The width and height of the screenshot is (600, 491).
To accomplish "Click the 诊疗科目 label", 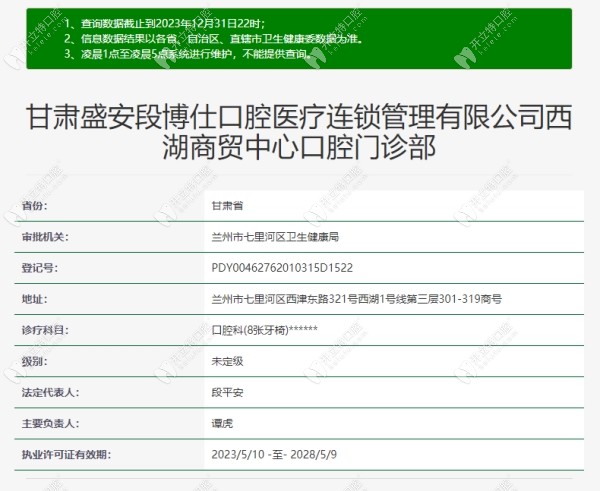I will click(45, 330).
